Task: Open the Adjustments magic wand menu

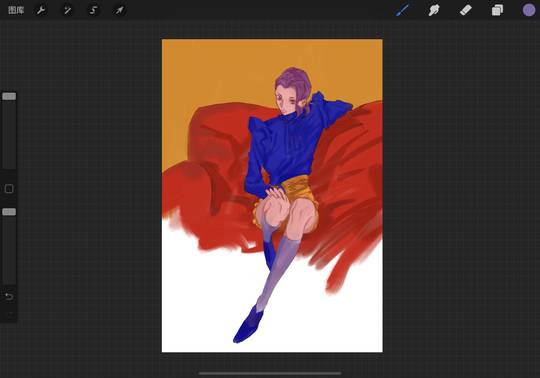Action: pyautogui.click(x=67, y=10)
